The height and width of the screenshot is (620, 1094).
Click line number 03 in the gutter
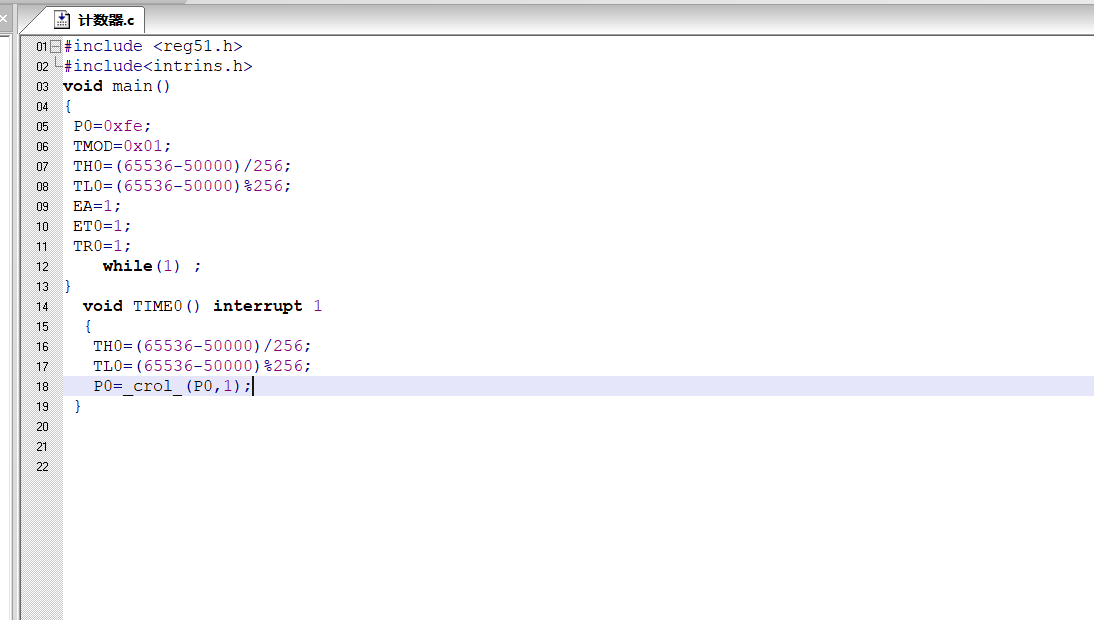[x=43, y=87]
